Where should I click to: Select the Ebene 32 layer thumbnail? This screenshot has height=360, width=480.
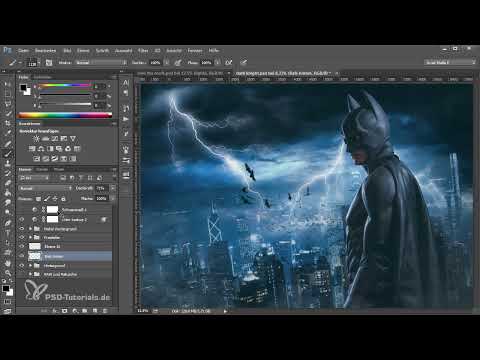pyautogui.click(x=35, y=246)
